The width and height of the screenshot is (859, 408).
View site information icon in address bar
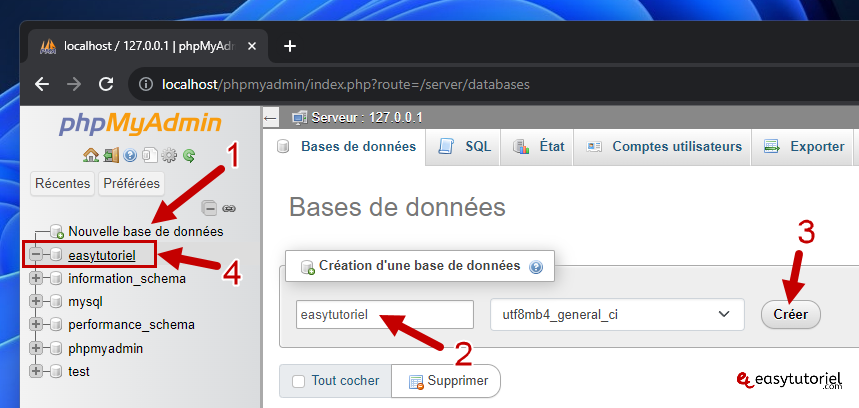145,84
